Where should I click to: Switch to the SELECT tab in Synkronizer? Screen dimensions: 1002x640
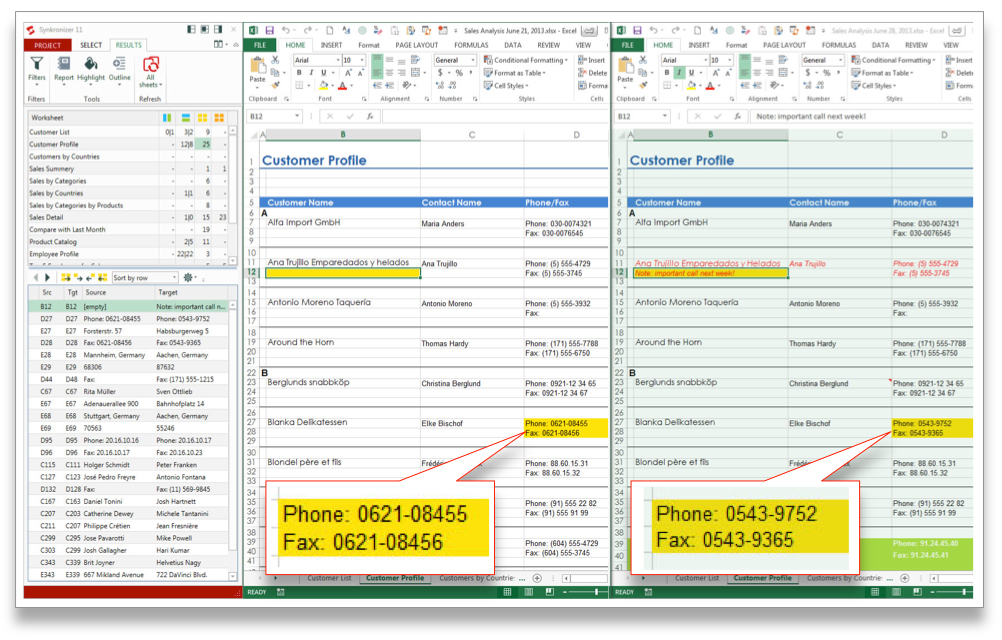(91, 45)
